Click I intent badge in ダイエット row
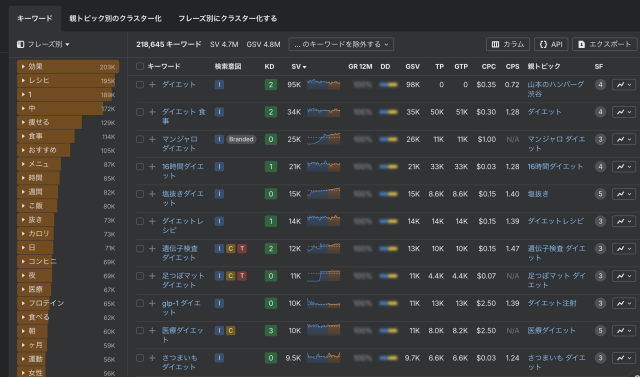 pos(219,85)
